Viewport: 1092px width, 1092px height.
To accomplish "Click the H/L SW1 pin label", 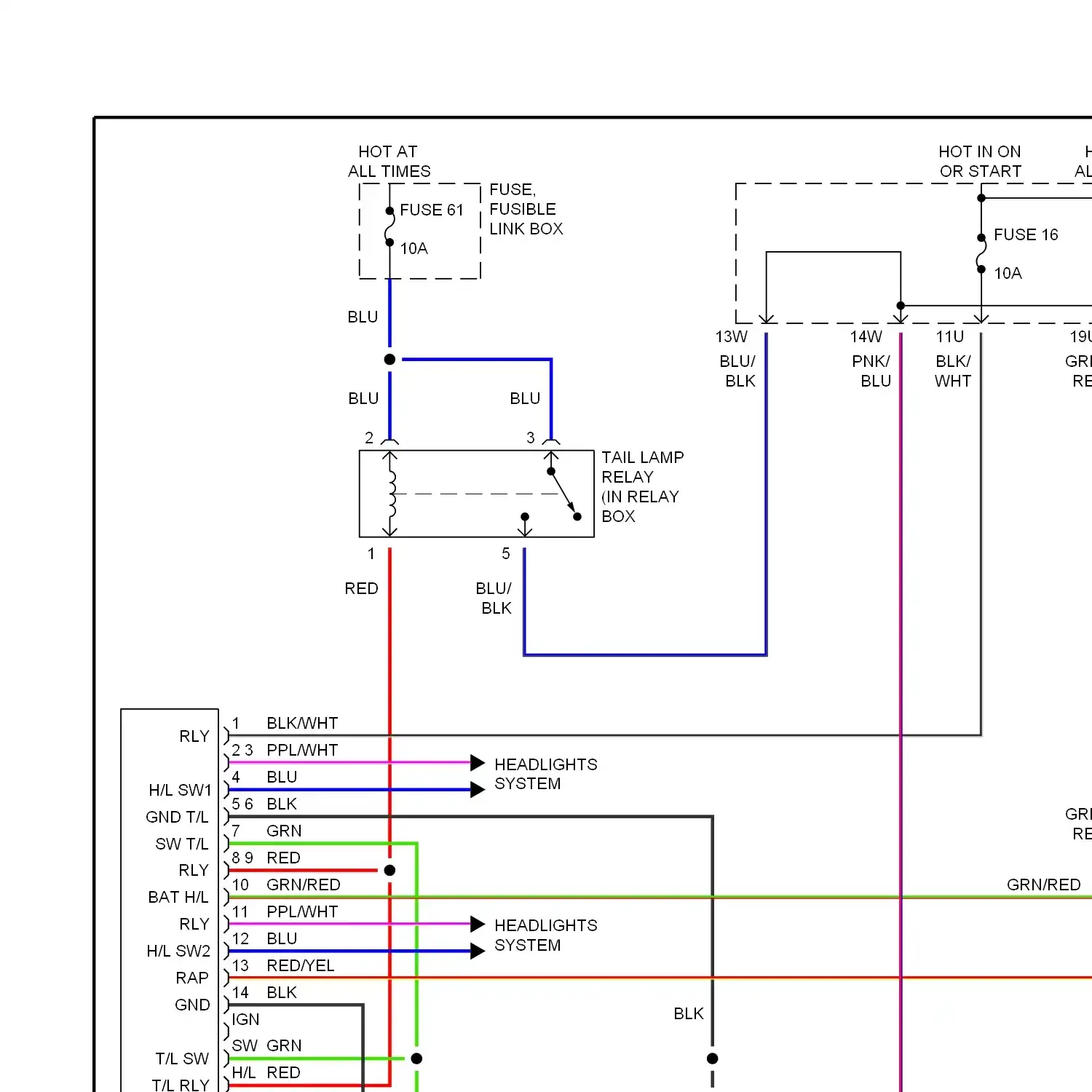I will click(180, 791).
